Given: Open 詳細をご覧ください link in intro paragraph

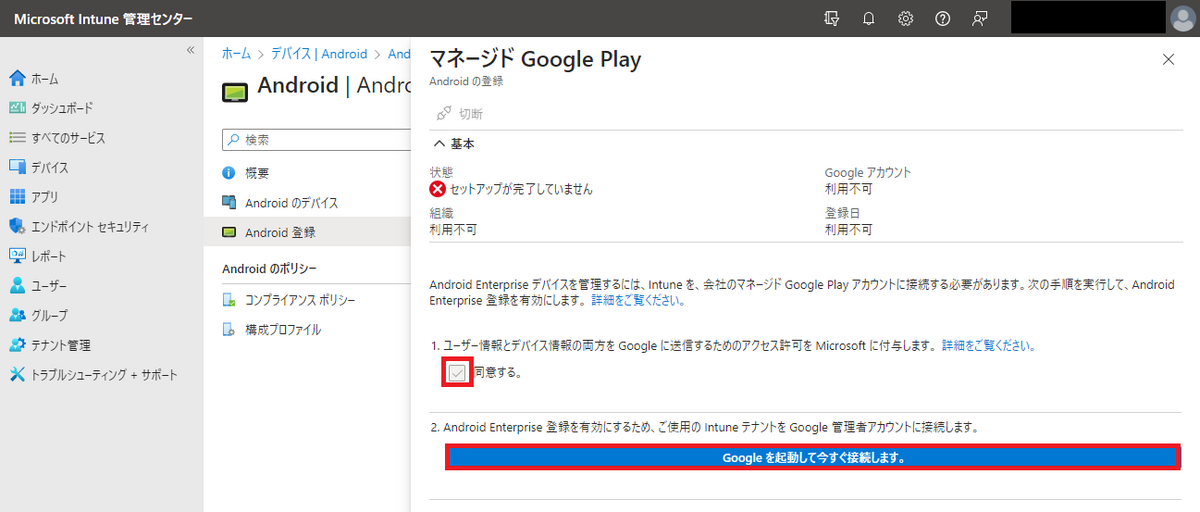Looking at the screenshot, I should 638,300.
